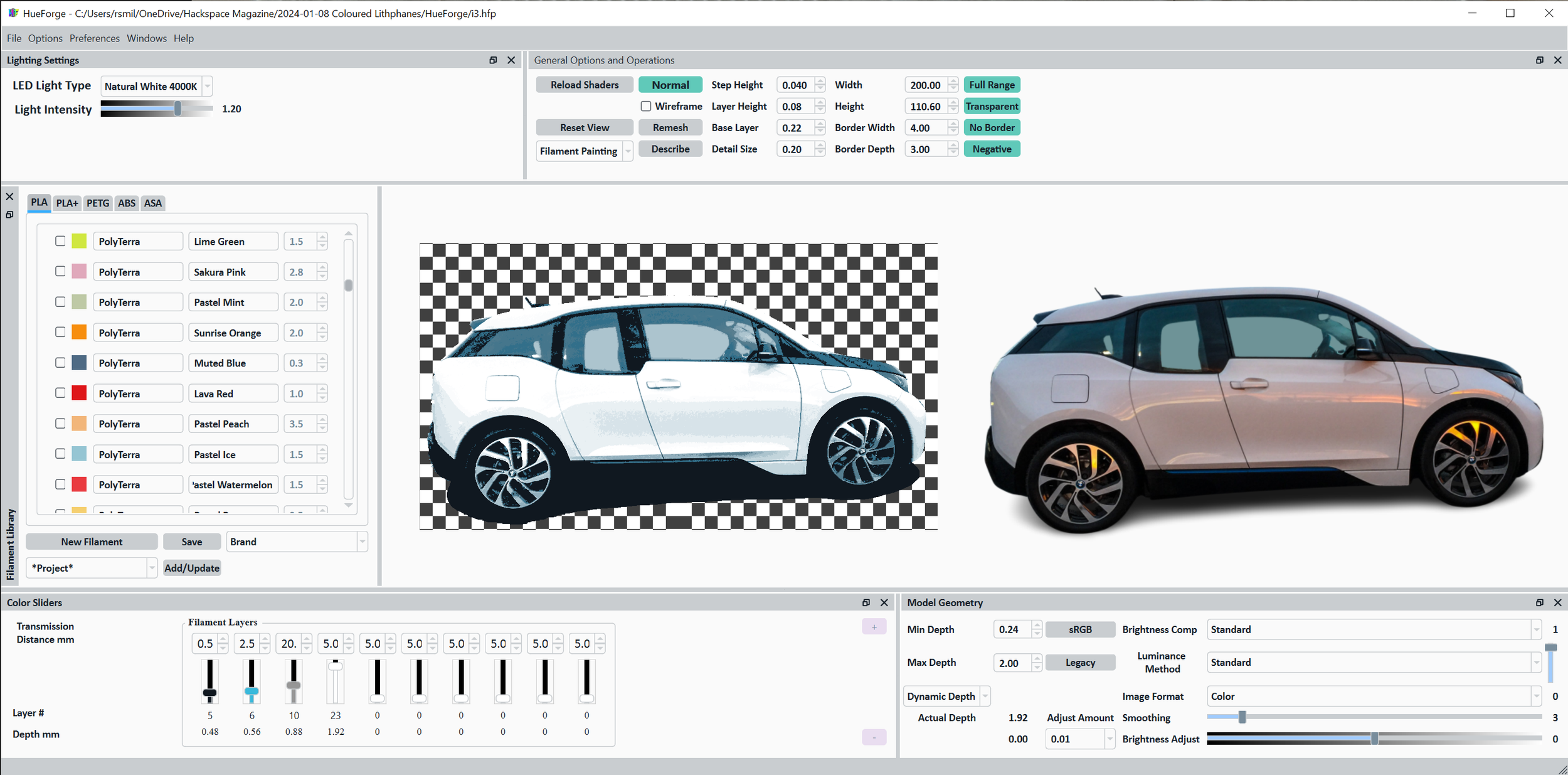The height and width of the screenshot is (775, 1568).
Task: Enable the Wireframe checkbox
Action: (x=646, y=107)
